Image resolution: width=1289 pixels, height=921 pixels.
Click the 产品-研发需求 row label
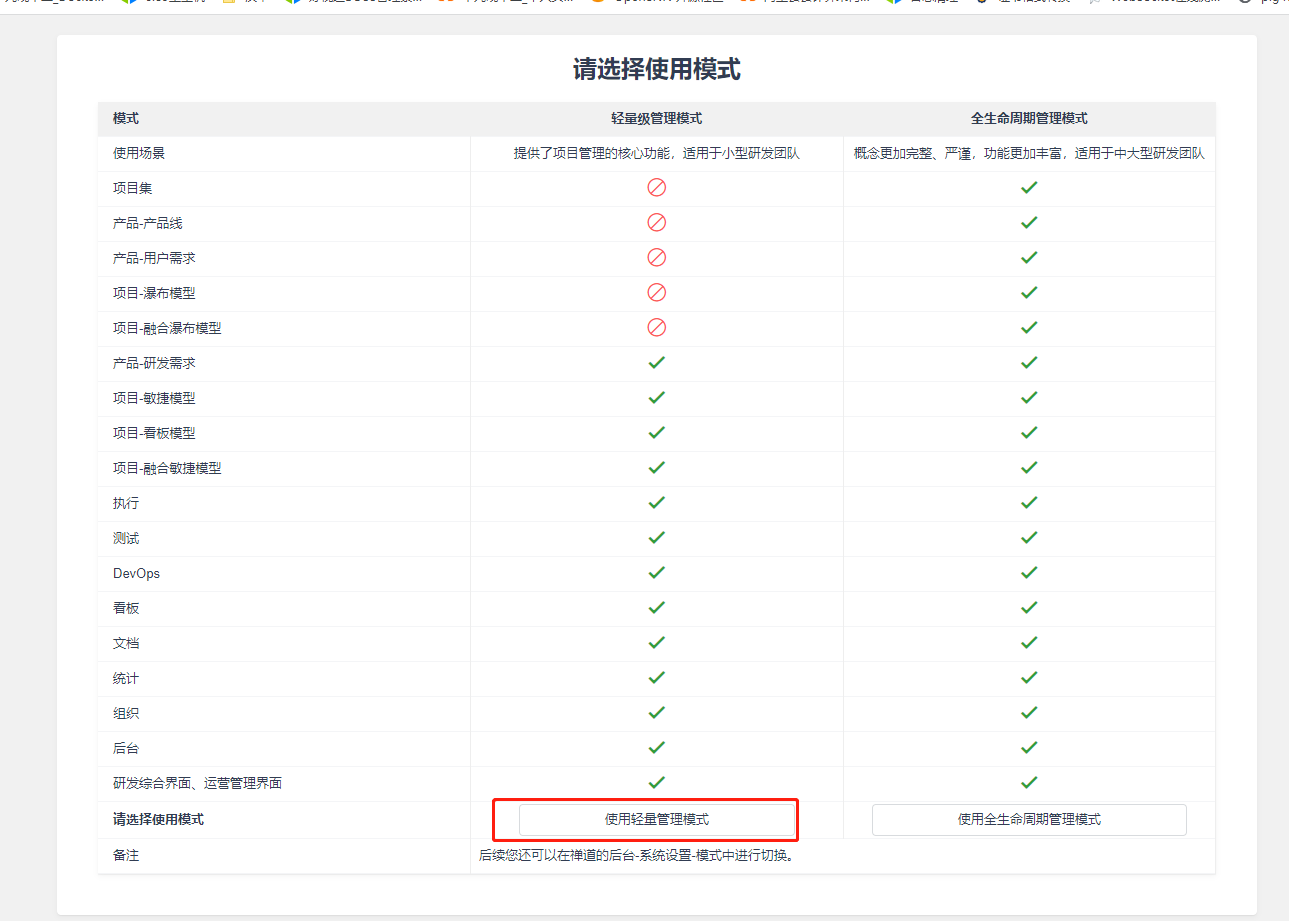154,363
